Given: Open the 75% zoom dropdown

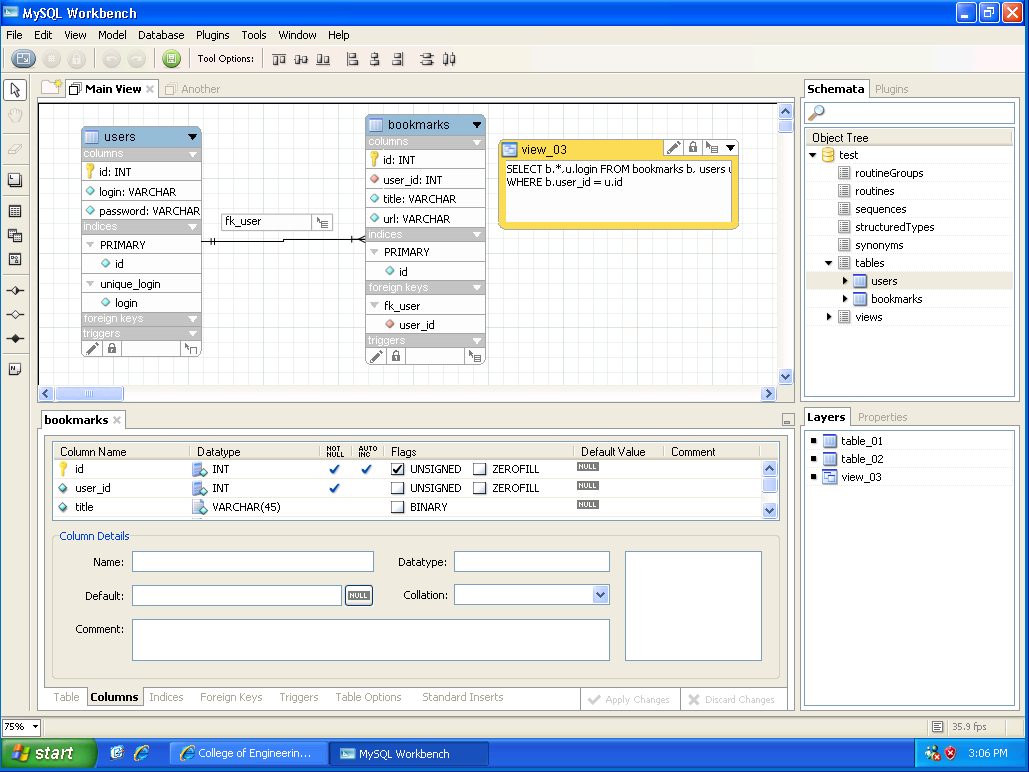Looking at the screenshot, I should 35,727.
